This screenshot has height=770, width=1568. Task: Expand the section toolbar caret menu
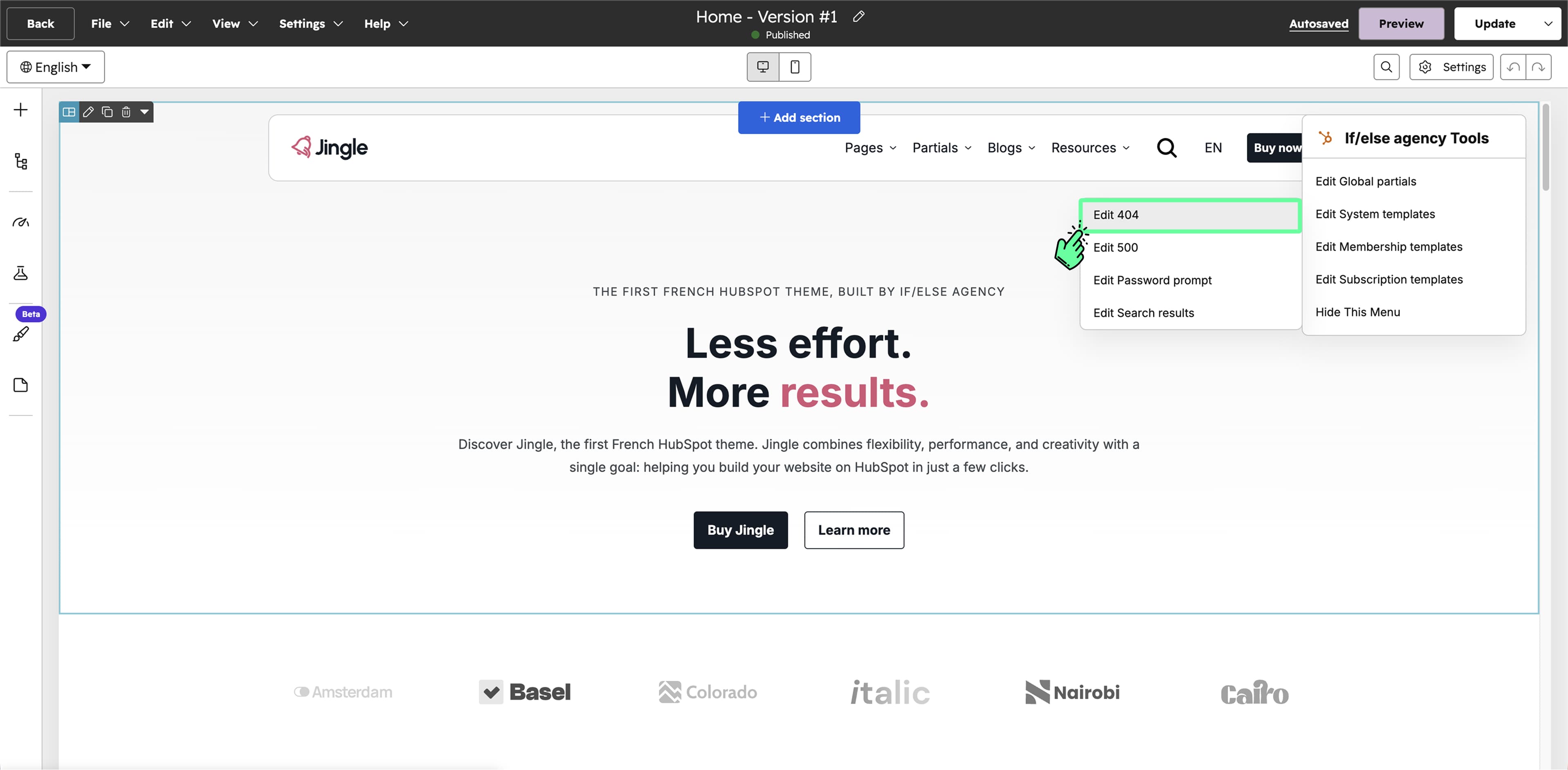coord(144,112)
